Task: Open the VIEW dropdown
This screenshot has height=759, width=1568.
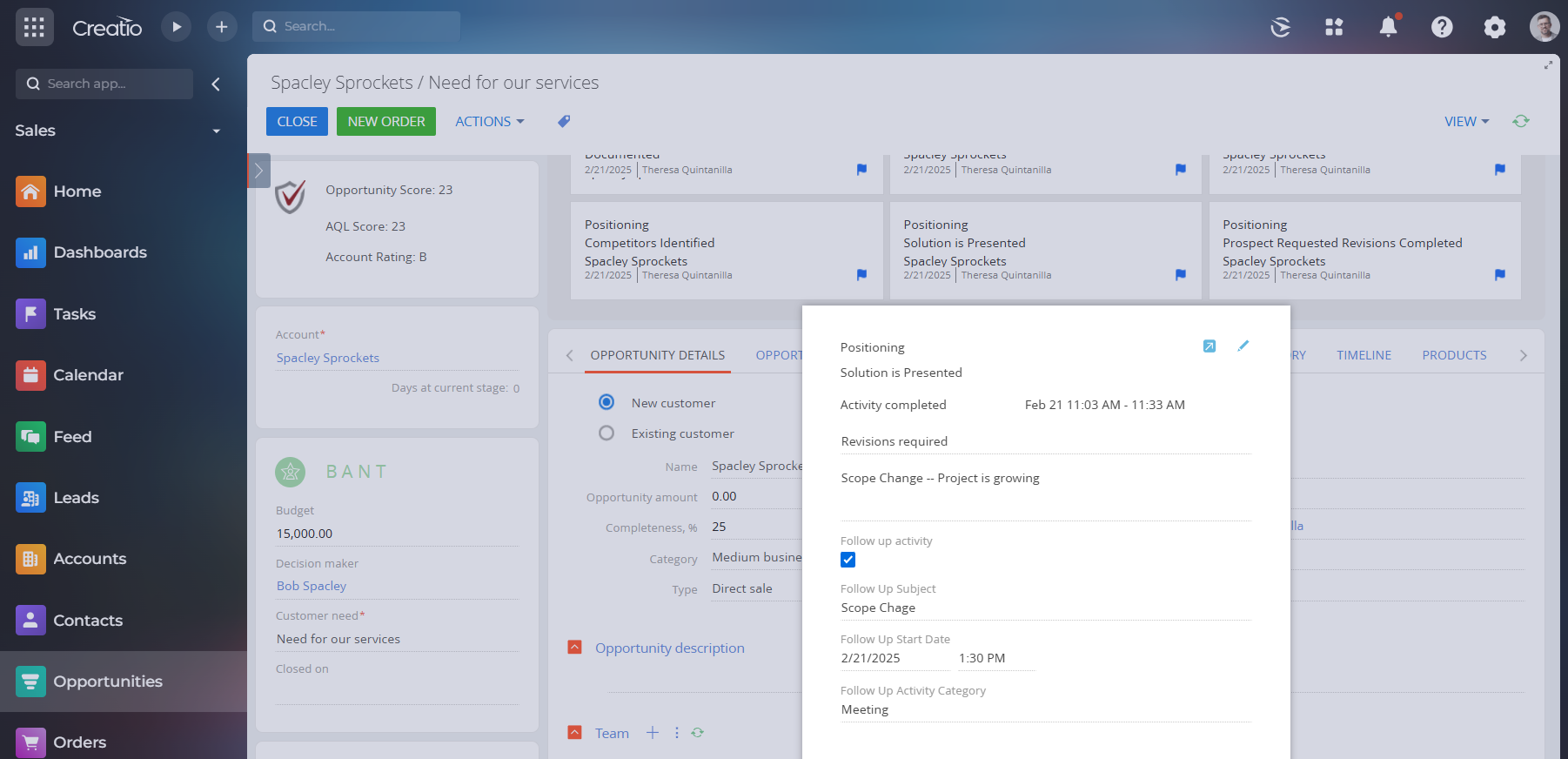Action: [1467, 122]
